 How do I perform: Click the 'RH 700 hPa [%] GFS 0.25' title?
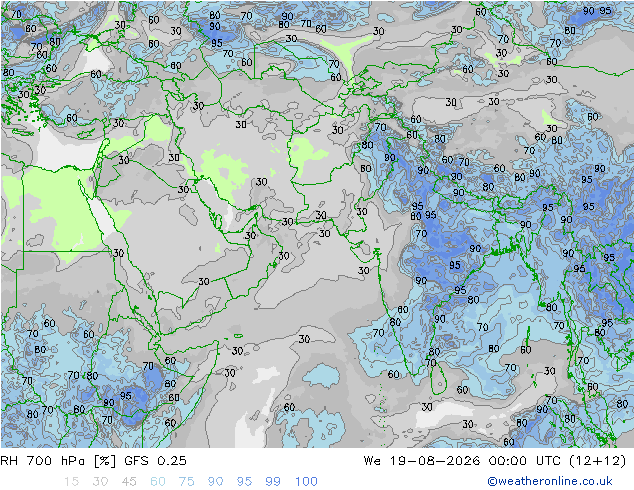tap(93, 461)
